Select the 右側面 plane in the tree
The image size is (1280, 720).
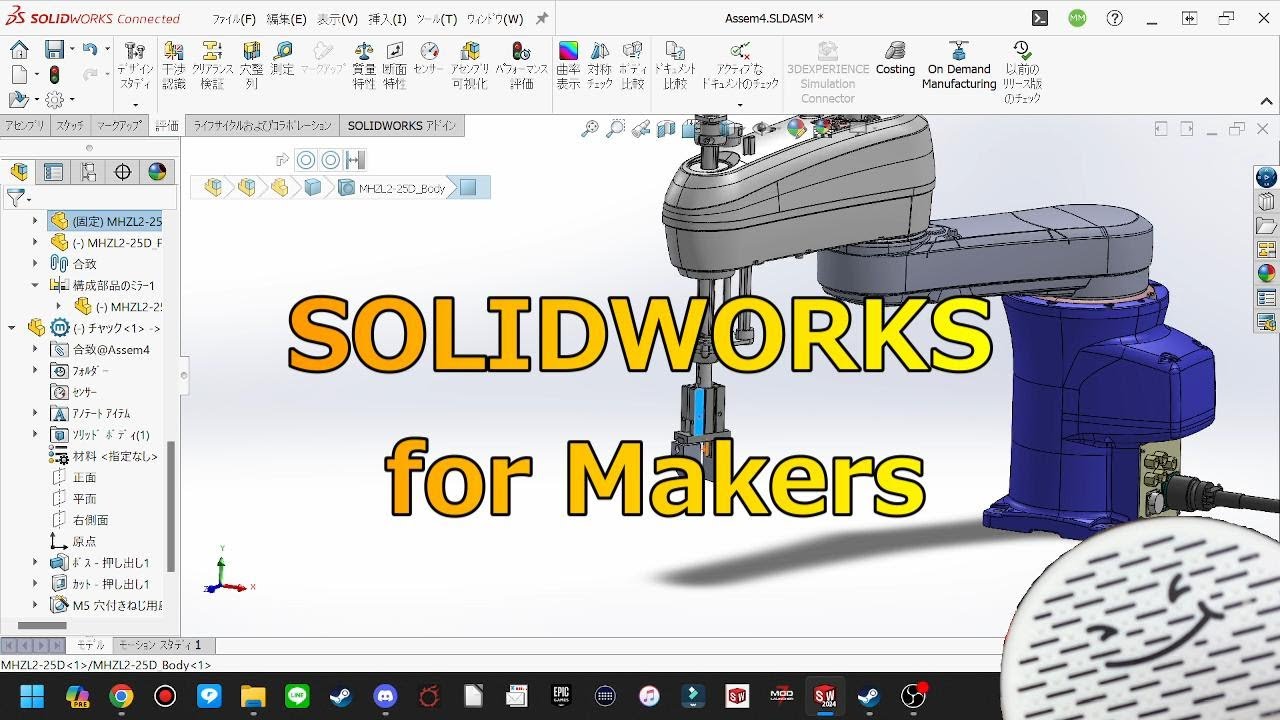point(90,520)
